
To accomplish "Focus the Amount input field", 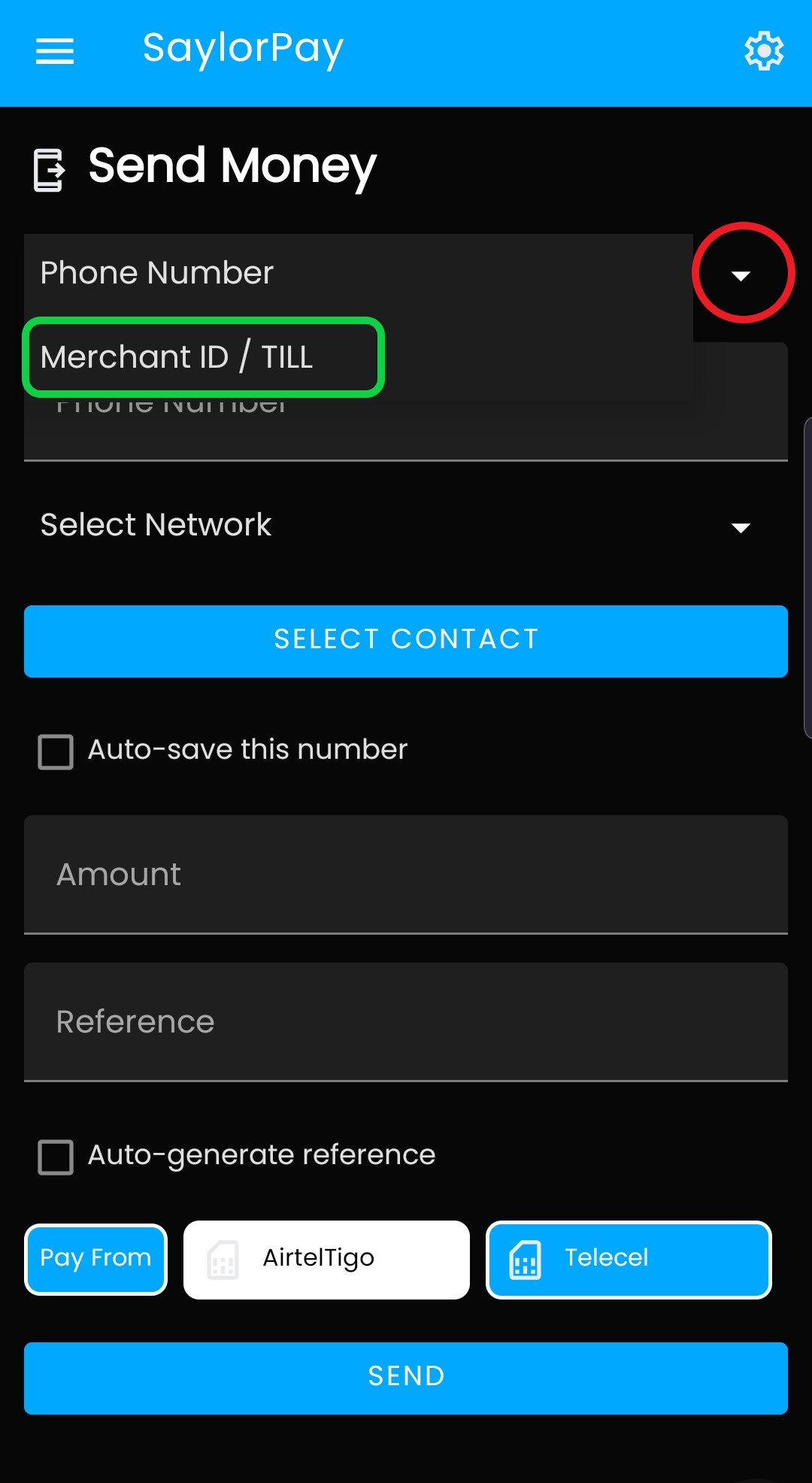I will point(406,875).
